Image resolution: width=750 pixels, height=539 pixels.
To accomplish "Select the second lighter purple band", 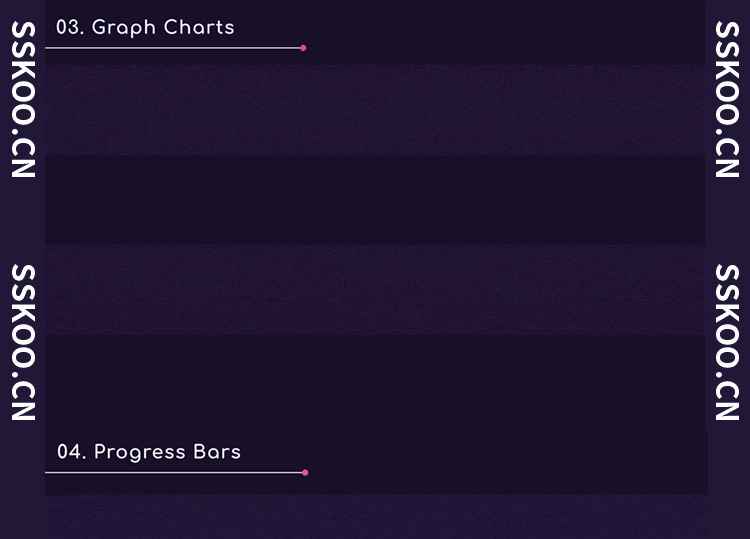I will click(375, 290).
